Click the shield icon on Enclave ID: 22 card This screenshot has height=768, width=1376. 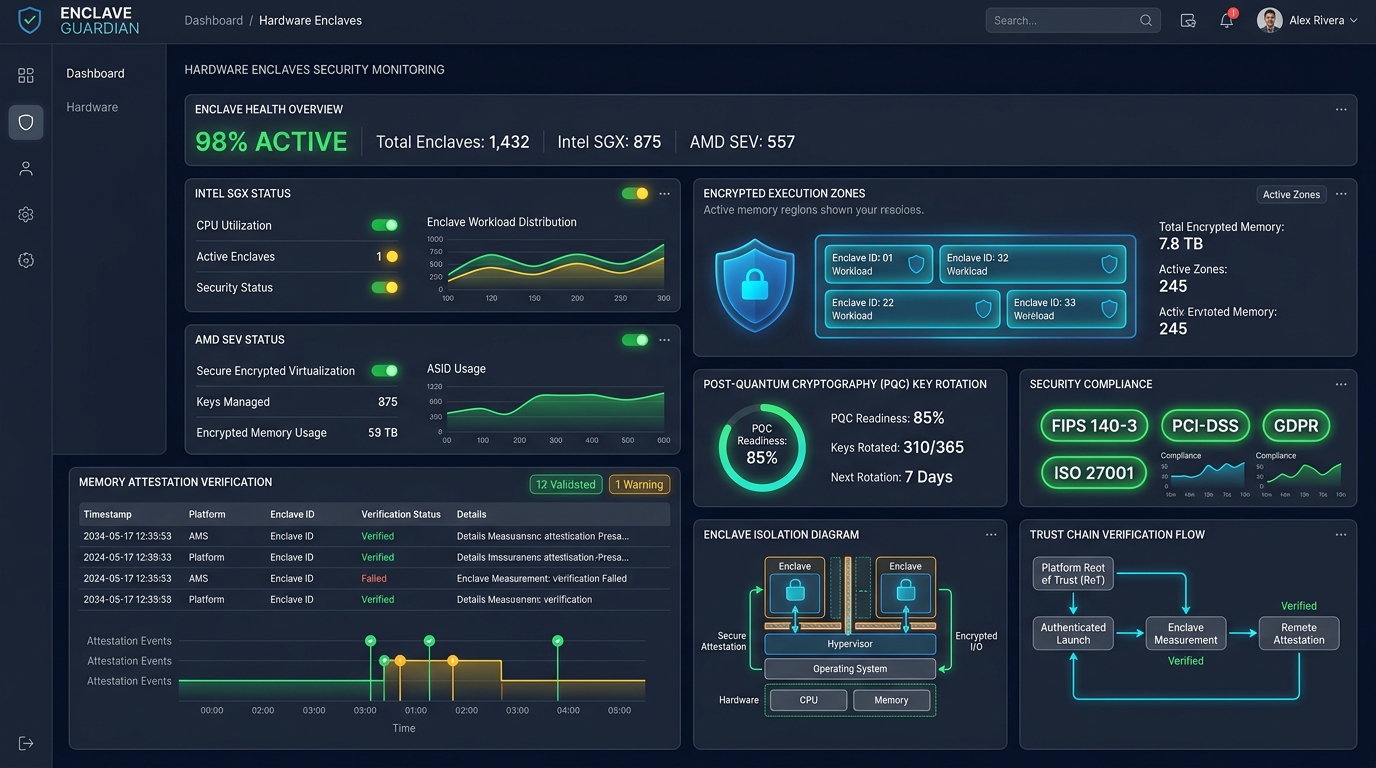click(x=983, y=309)
